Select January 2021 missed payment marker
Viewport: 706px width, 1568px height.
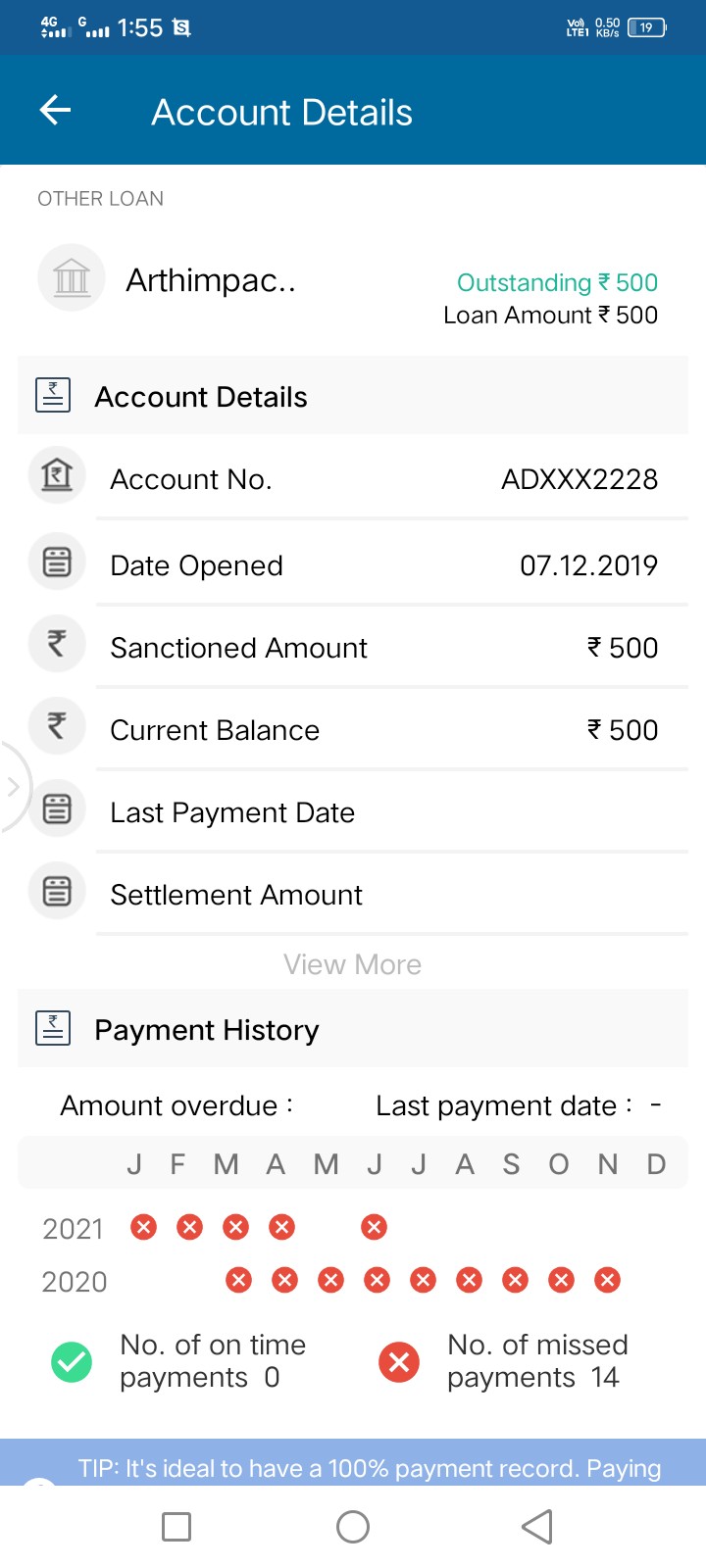pos(144,1227)
